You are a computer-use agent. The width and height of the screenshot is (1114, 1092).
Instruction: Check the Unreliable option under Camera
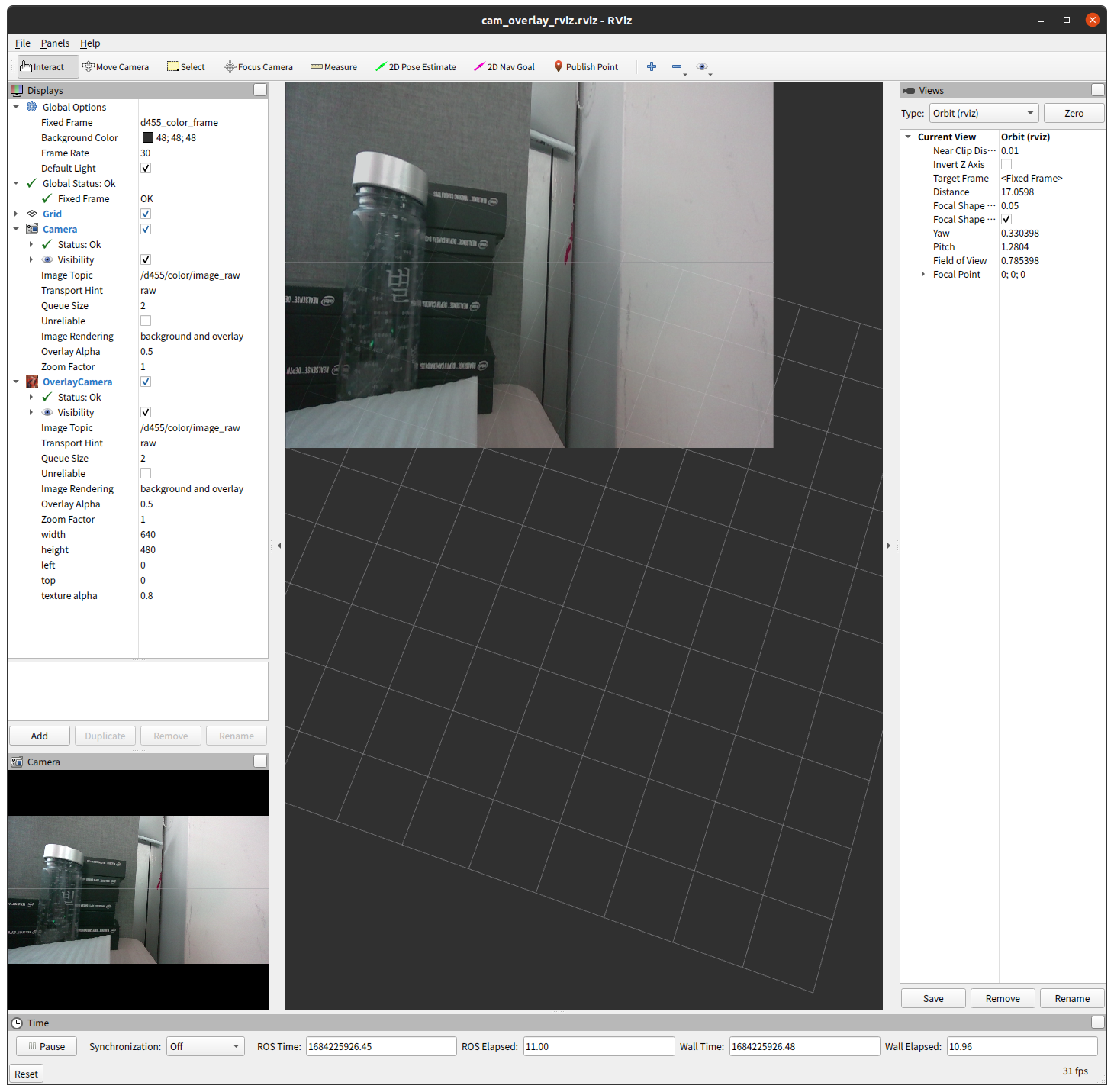tap(145, 321)
